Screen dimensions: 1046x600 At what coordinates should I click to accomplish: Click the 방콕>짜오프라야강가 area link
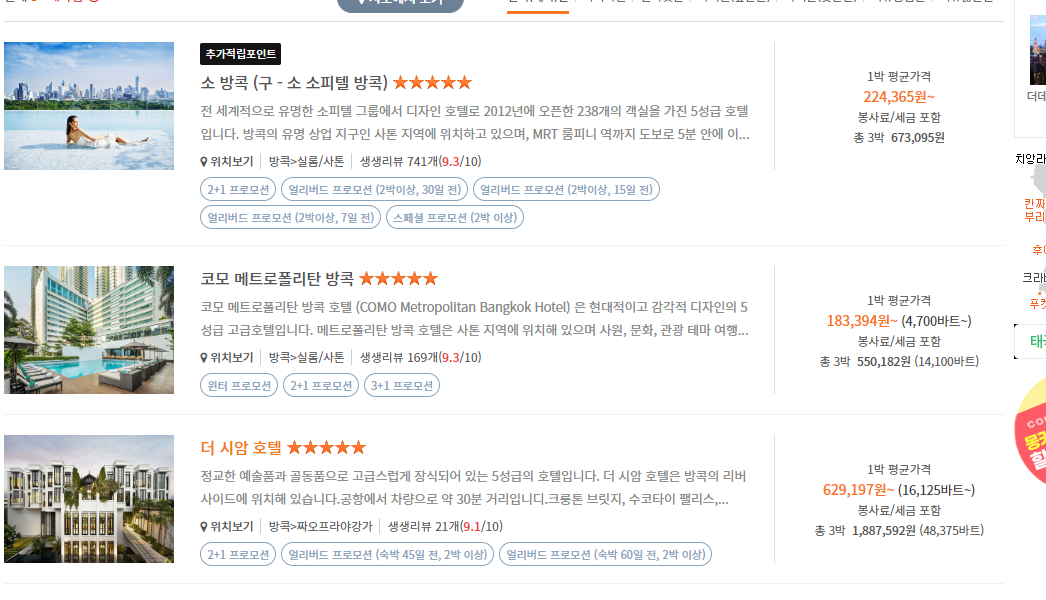click(320, 527)
